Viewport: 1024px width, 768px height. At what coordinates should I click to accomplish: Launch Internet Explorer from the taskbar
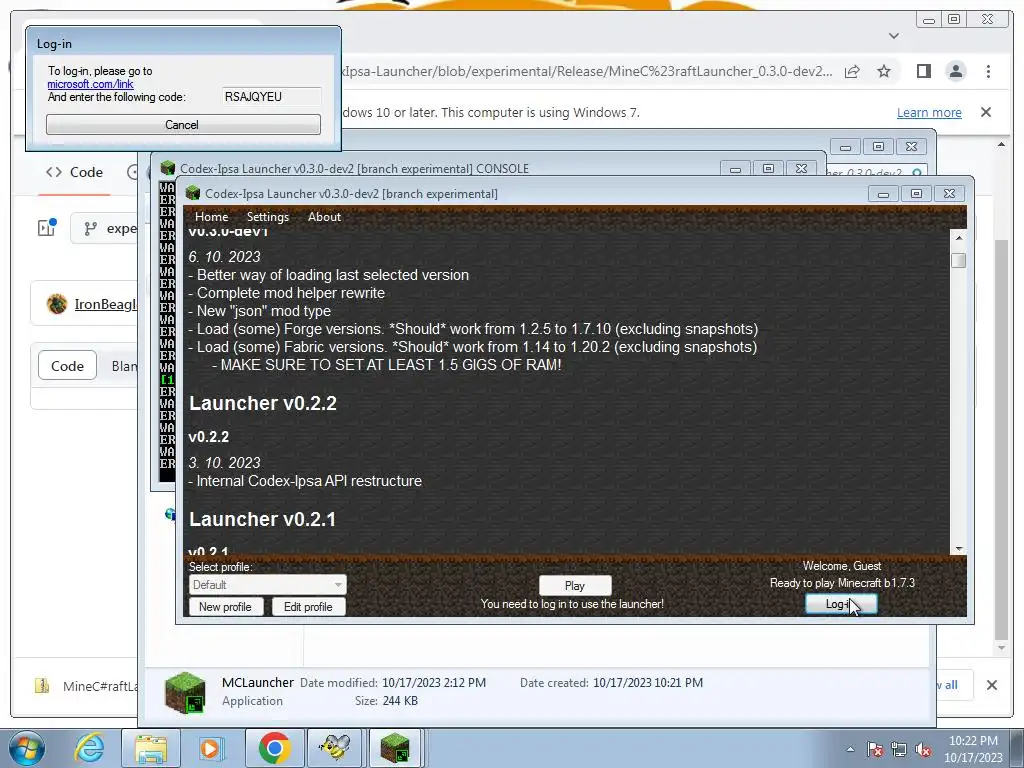[89, 748]
